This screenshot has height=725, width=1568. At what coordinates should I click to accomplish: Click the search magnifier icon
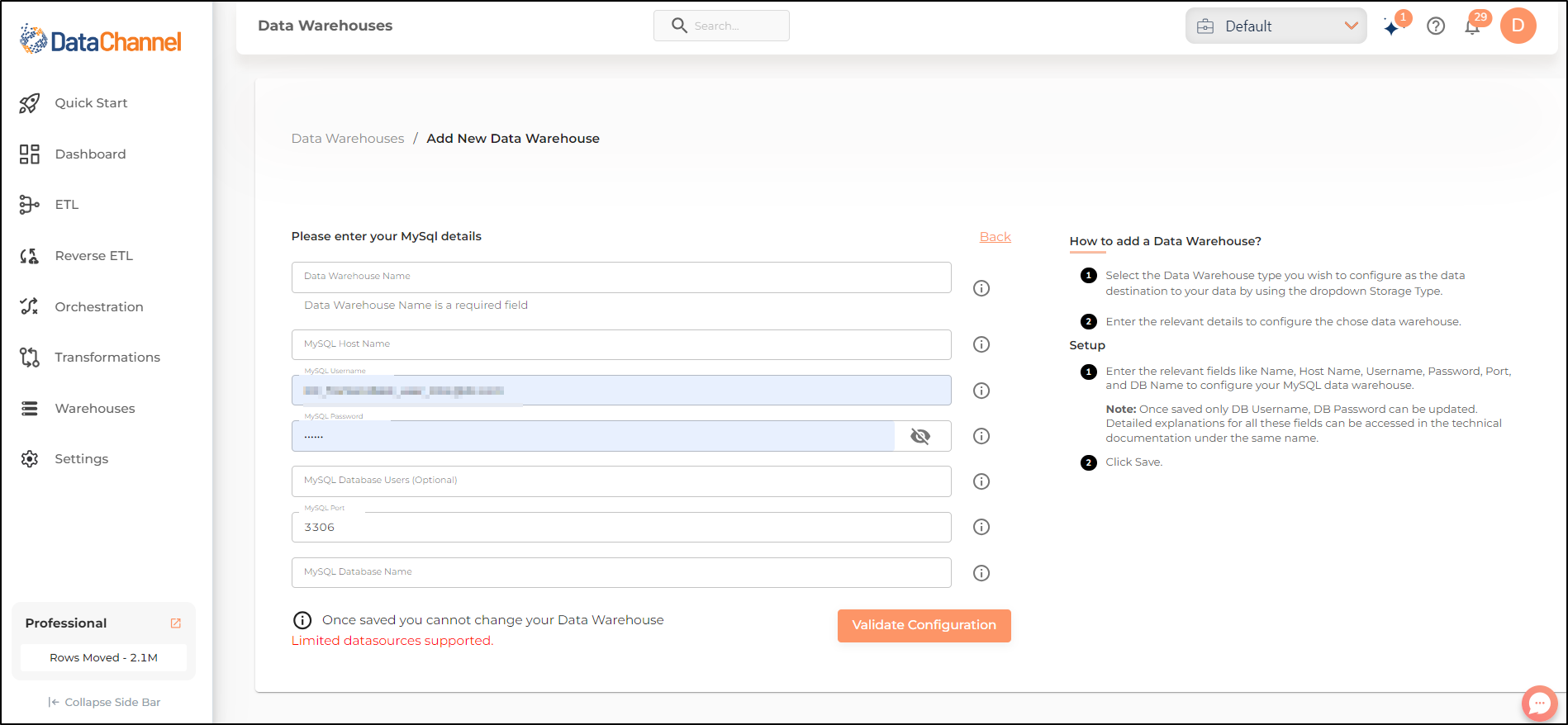pyautogui.click(x=679, y=26)
